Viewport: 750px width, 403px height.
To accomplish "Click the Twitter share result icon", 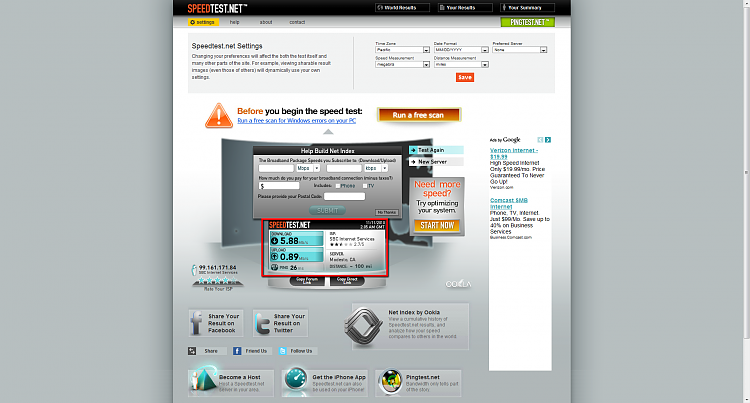I will click(263, 324).
